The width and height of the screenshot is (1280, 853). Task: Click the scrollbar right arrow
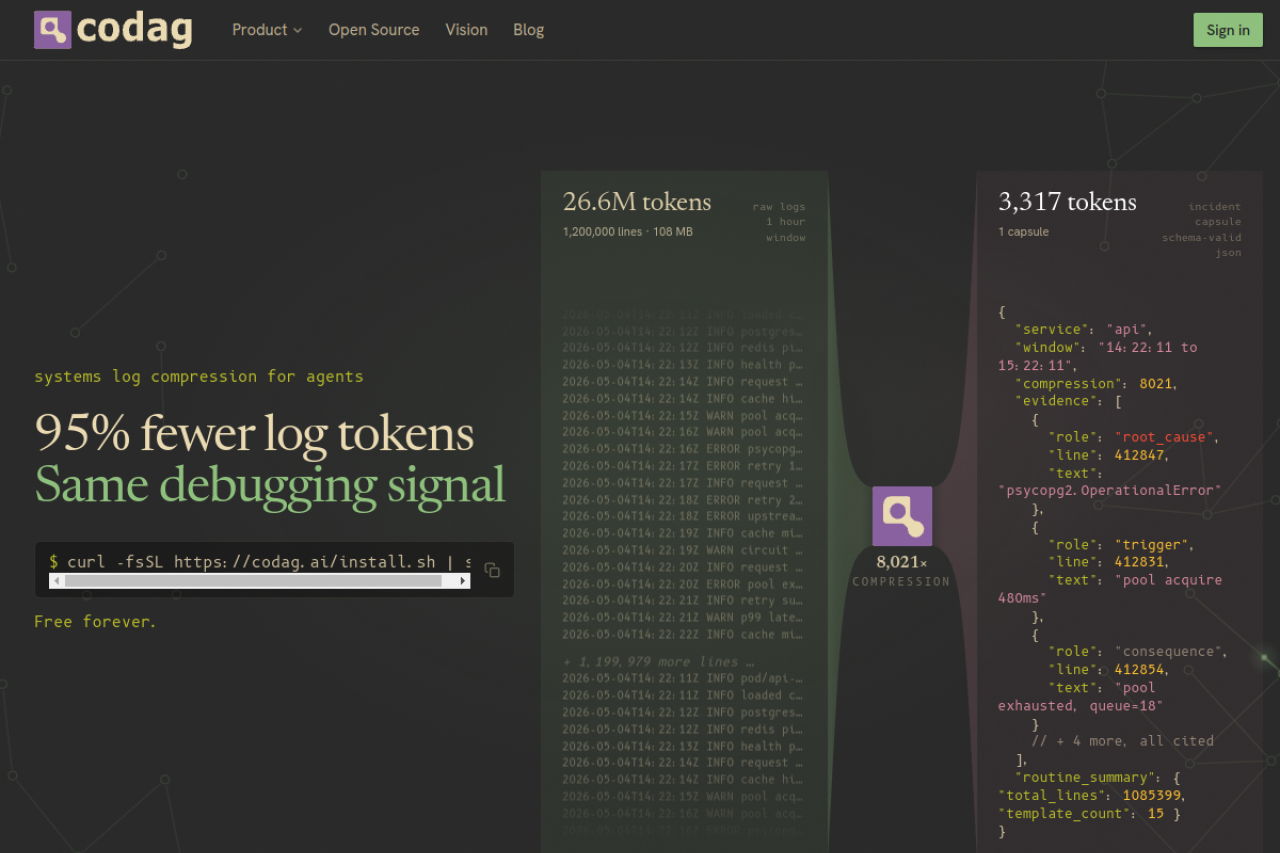pyautogui.click(x=463, y=581)
